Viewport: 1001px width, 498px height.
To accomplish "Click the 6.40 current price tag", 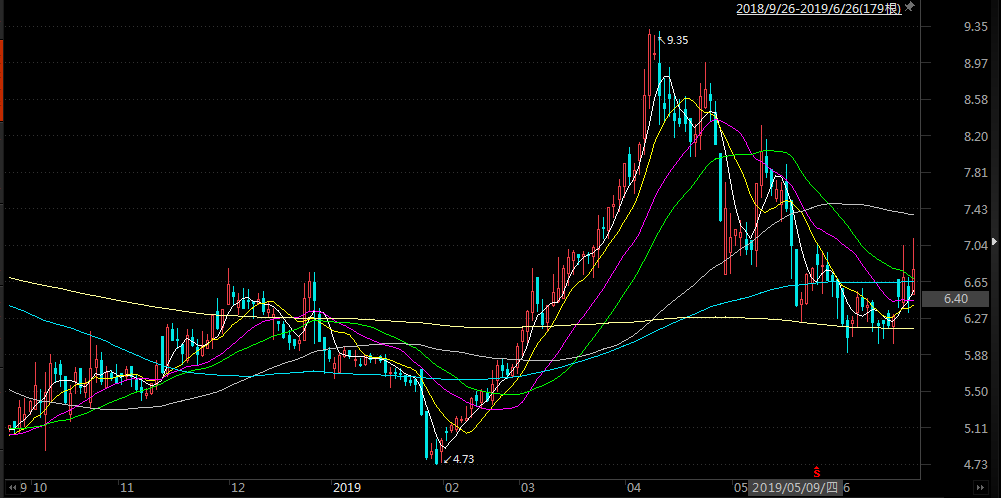I will coord(955,299).
